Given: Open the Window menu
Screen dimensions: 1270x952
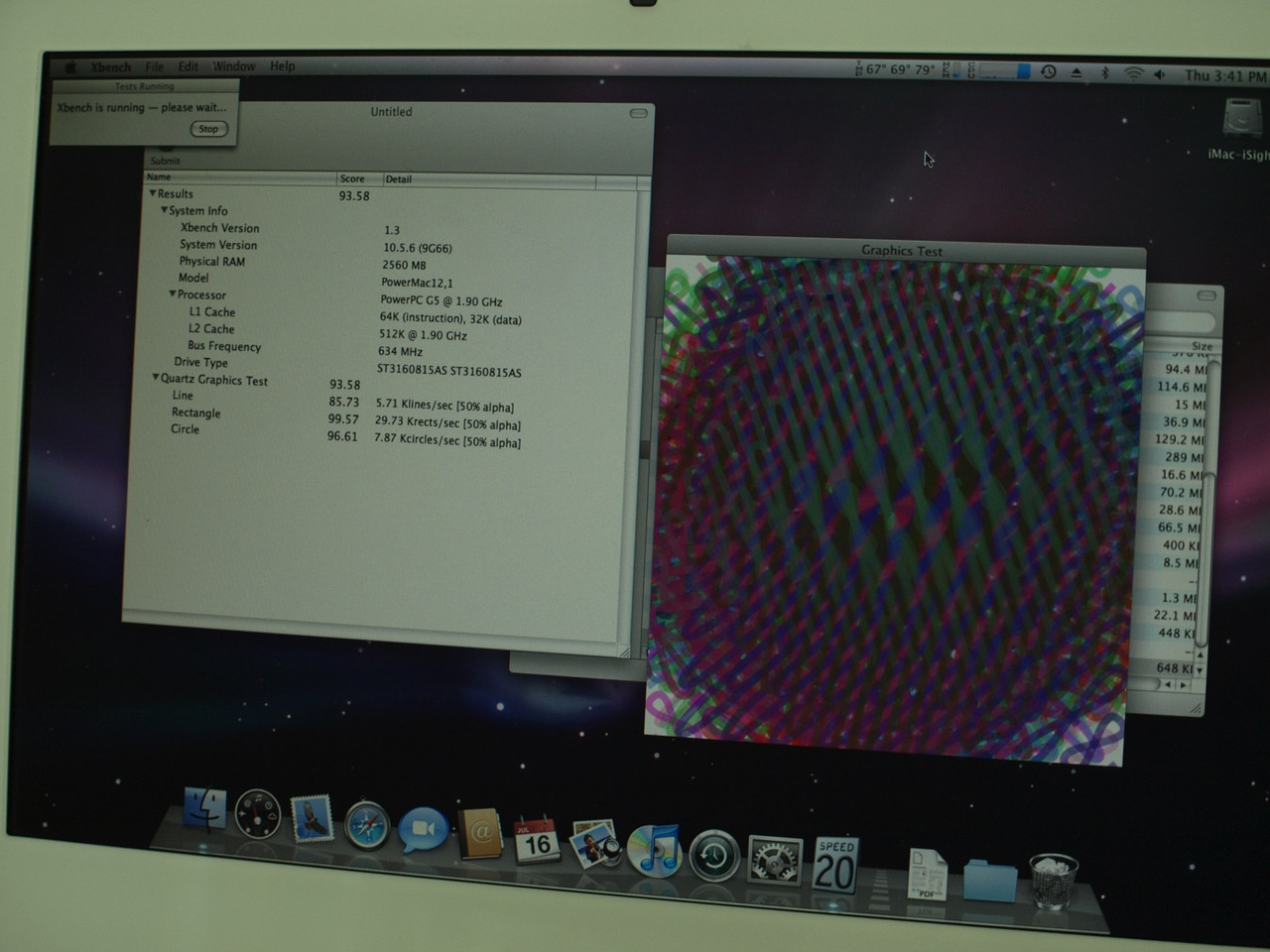Looking at the screenshot, I should pyautogui.click(x=234, y=66).
